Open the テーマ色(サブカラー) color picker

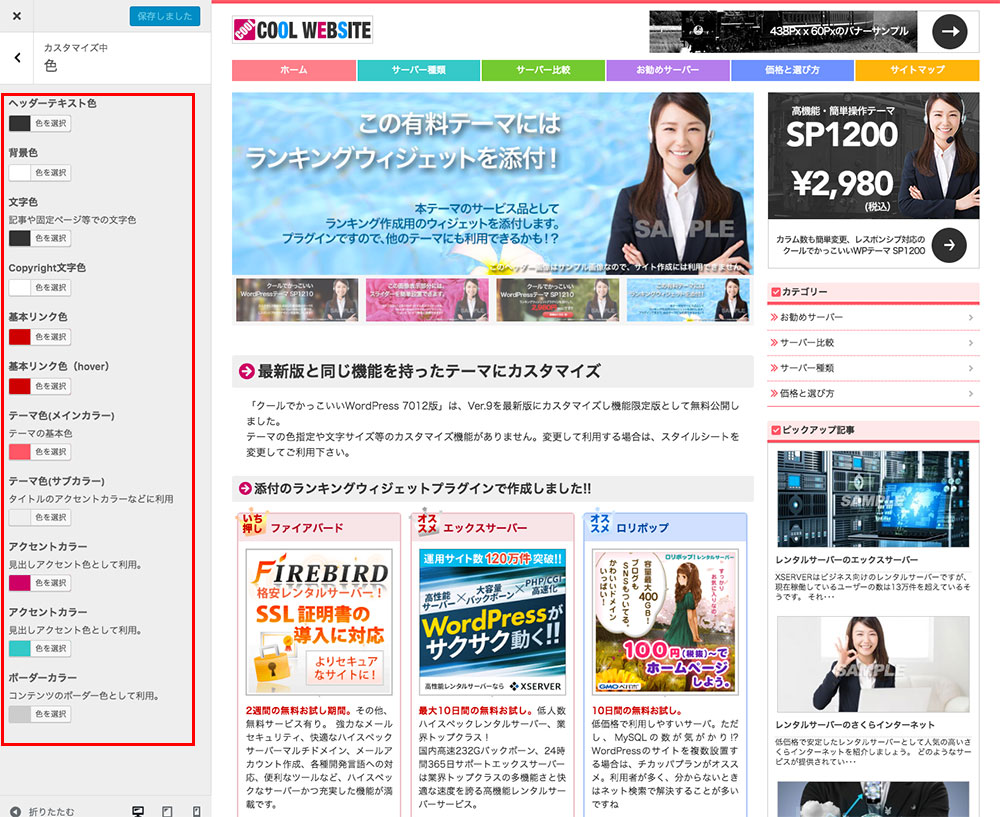point(40,517)
